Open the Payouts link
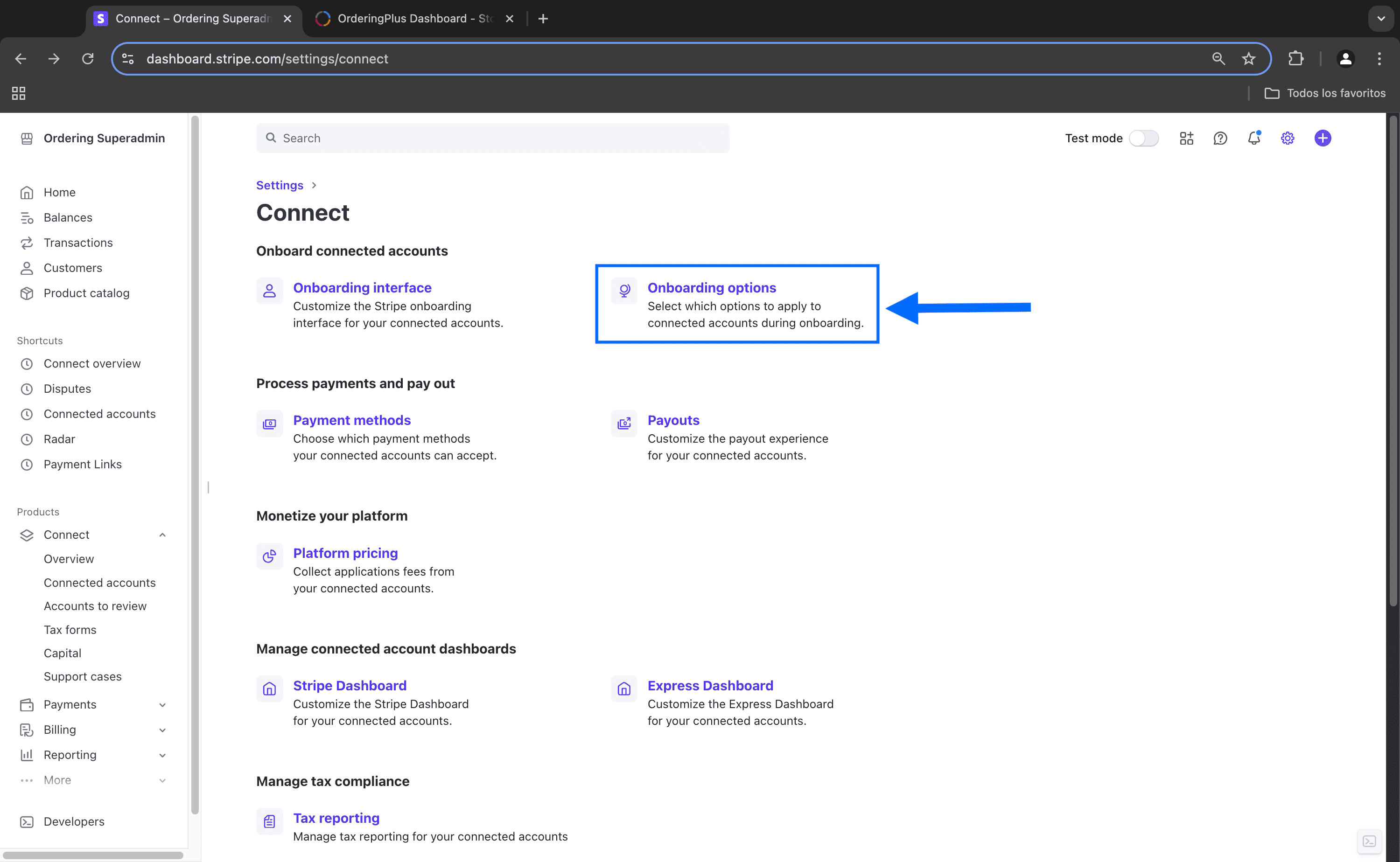The image size is (1400, 862). point(673,420)
